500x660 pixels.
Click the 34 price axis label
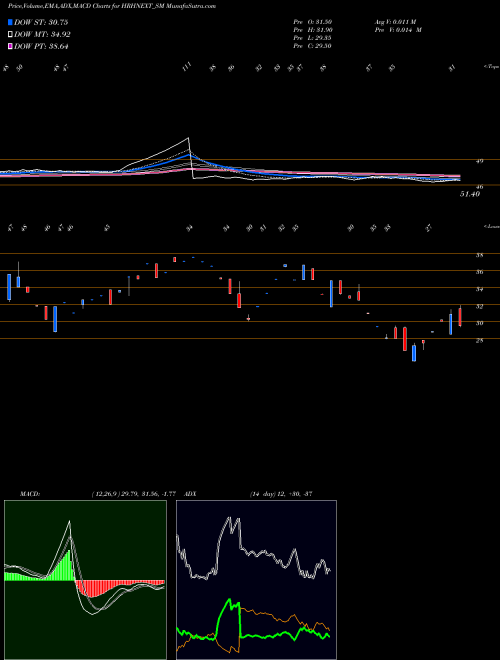[x=479, y=289]
